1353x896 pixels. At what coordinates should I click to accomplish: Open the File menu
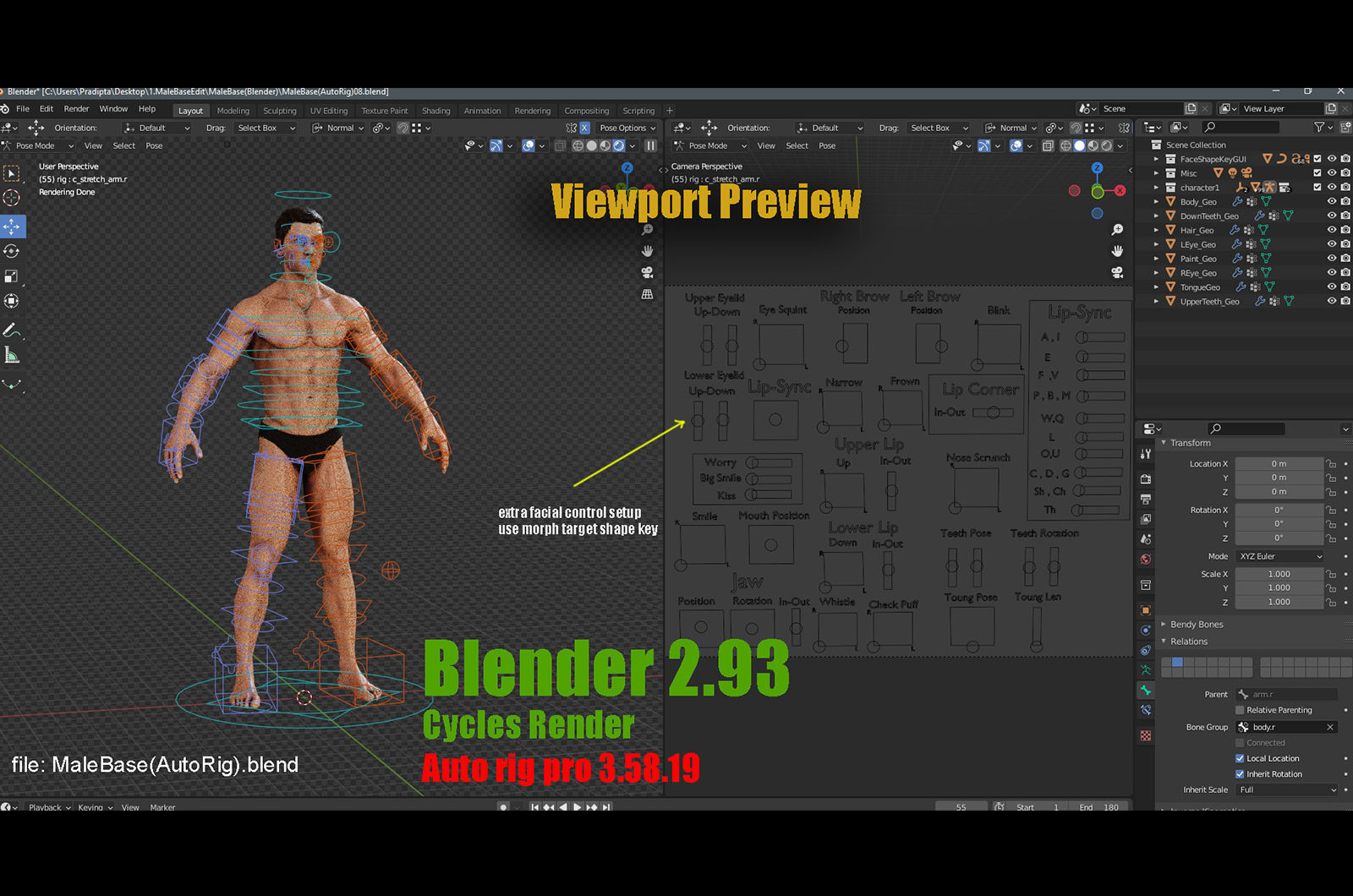click(23, 109)
